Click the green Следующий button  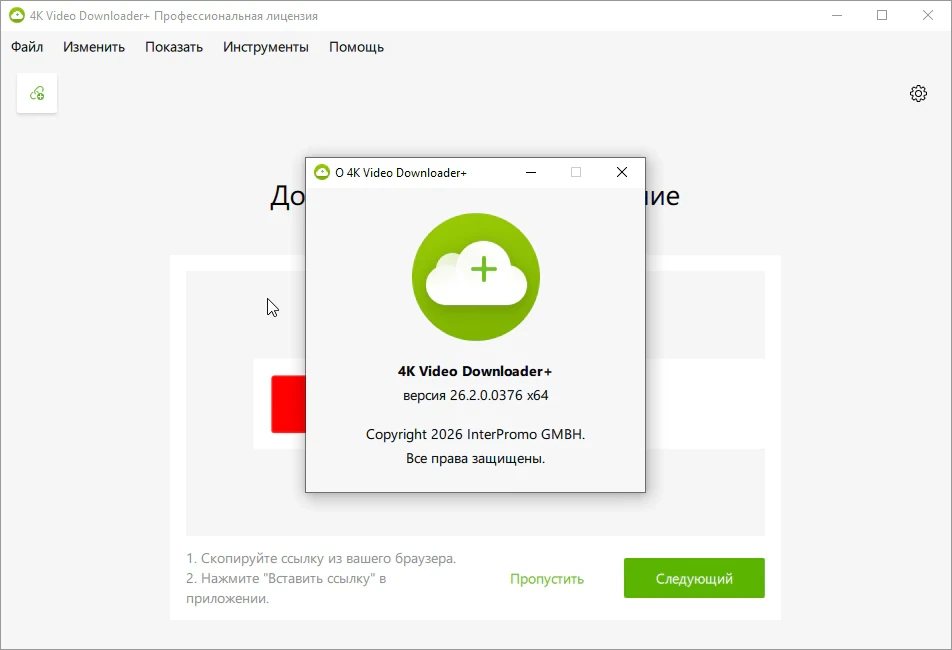coord(694,578)
